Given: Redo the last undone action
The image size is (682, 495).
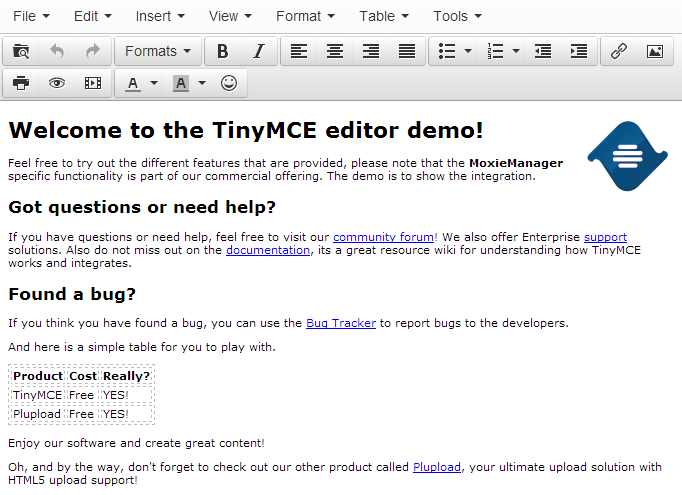Looking at the screenshot, I should coord(93,51).
